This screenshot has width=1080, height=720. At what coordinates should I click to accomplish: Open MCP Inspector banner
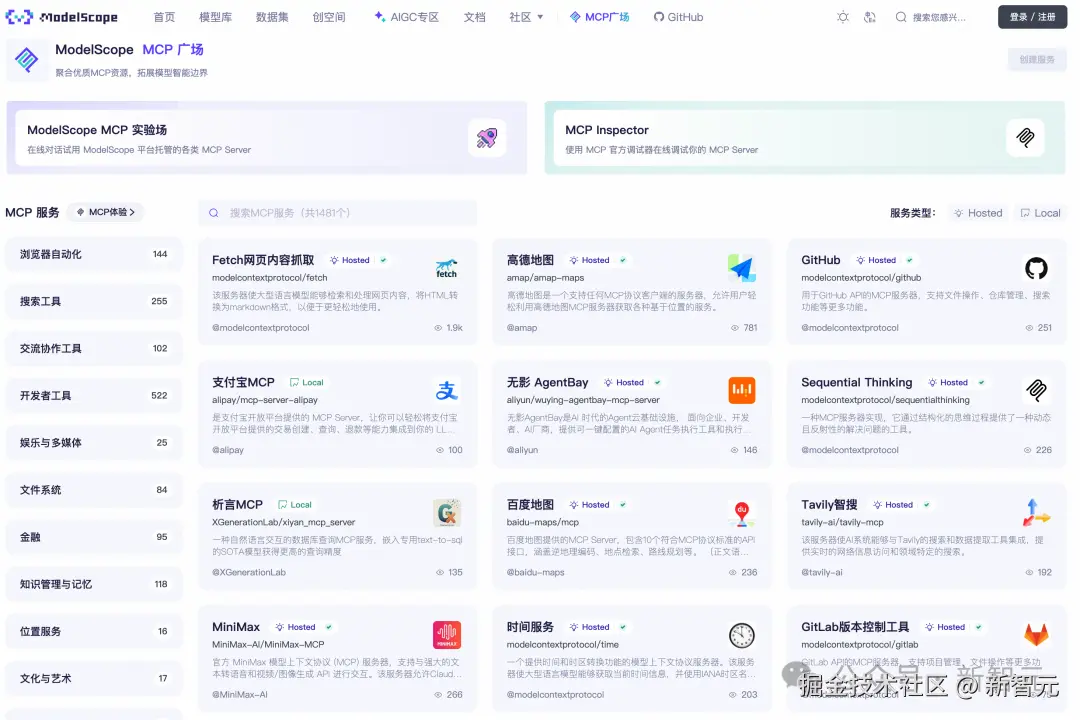click(x=804, y=138)
